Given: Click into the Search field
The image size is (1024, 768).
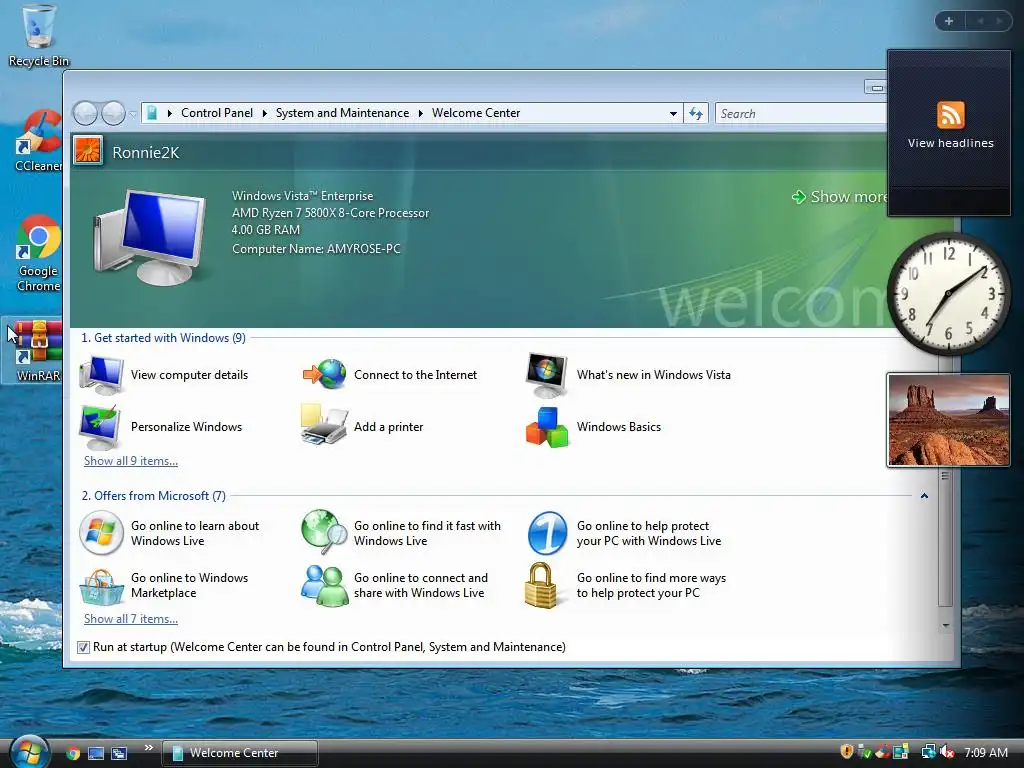Looking at the screenshot, I should 801,114.
